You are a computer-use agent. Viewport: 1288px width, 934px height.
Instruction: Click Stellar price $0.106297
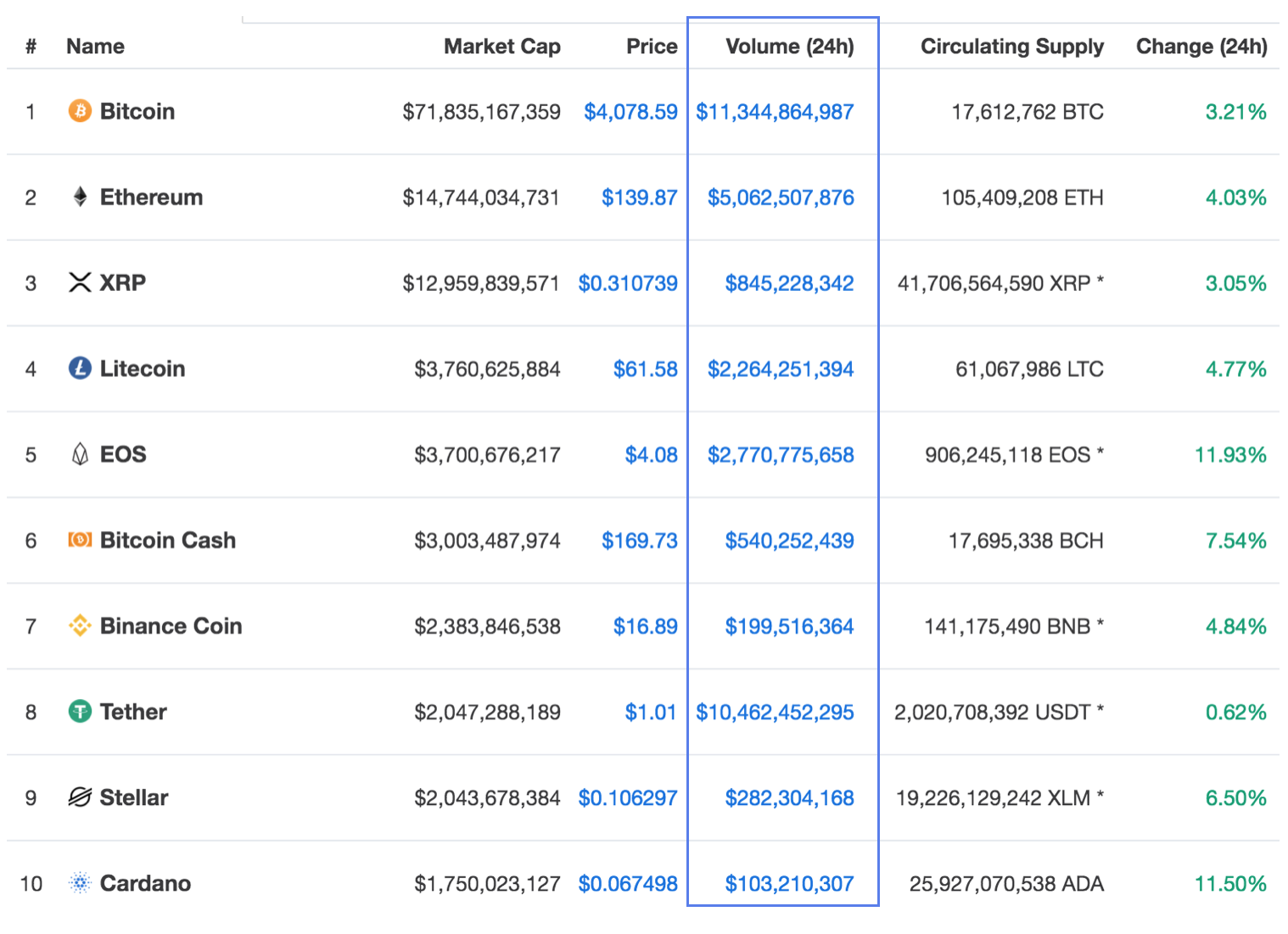[628, 797]
